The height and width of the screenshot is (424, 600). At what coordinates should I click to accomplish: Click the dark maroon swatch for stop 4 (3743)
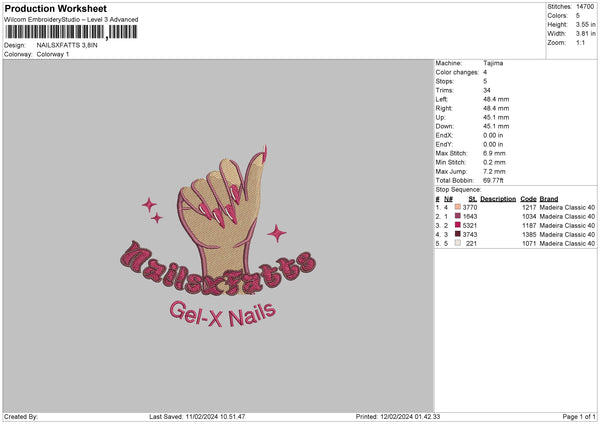tap(458, 234)
